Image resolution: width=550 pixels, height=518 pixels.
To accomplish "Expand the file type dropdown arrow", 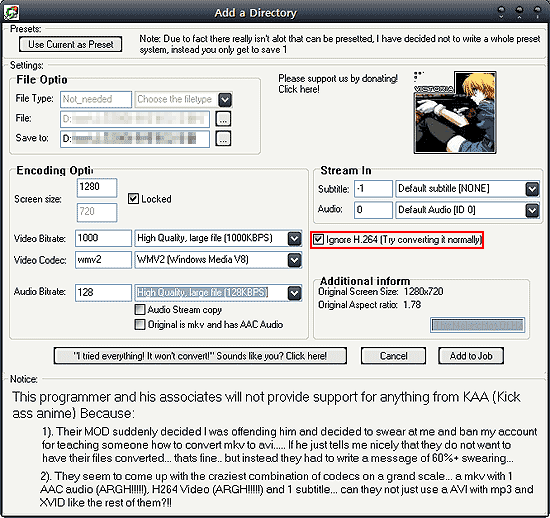I will click(x=225, y=100).
